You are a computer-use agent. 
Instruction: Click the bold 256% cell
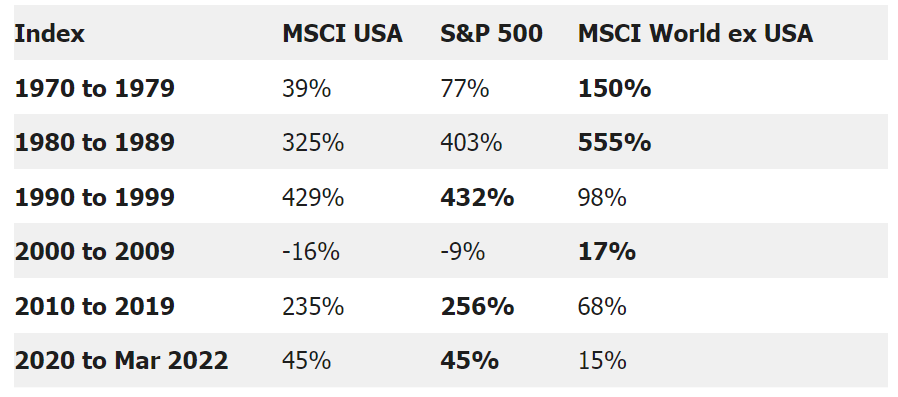click(x=477, y=306)
